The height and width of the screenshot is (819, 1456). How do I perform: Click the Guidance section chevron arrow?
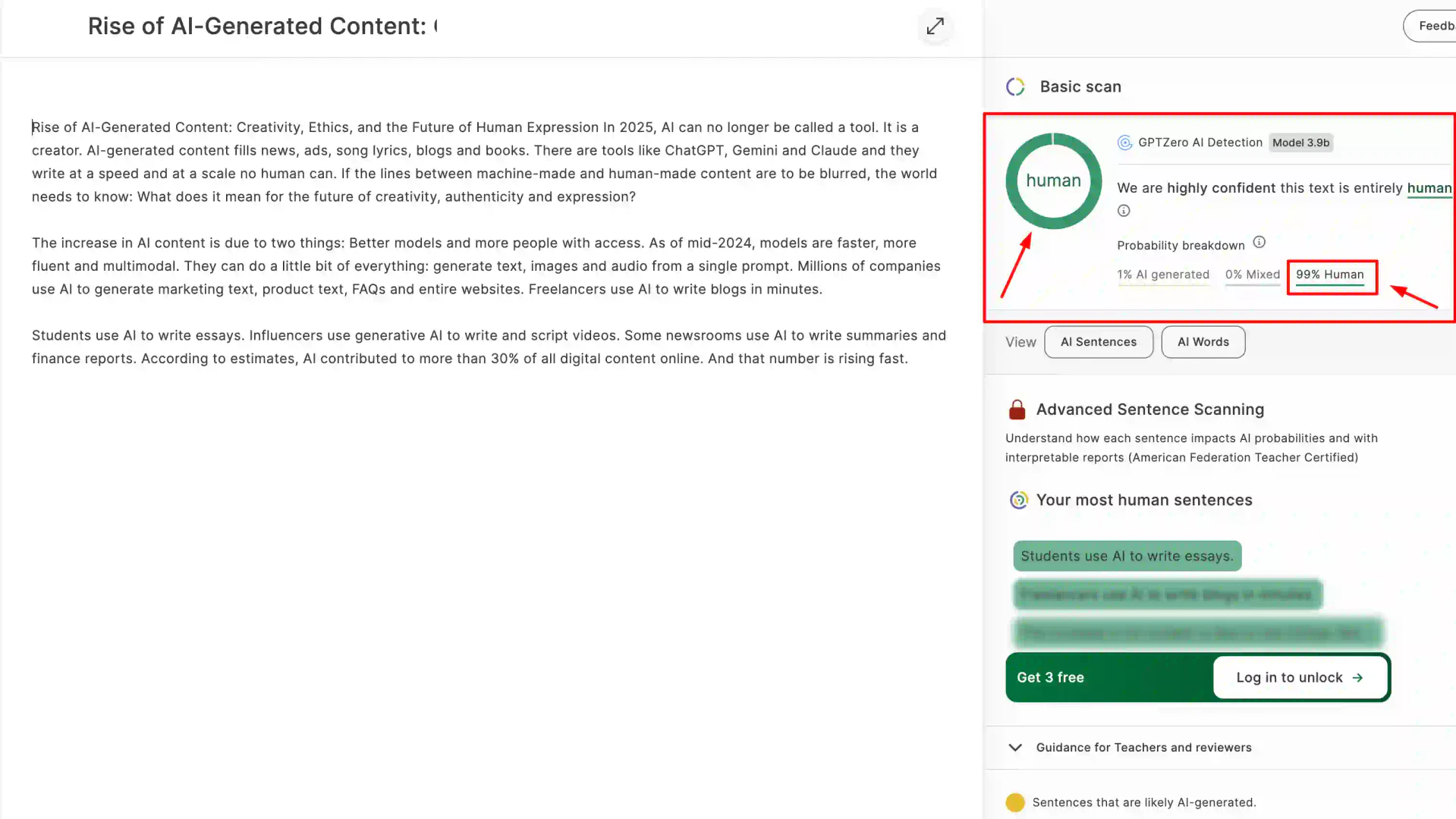(1015, 748)
